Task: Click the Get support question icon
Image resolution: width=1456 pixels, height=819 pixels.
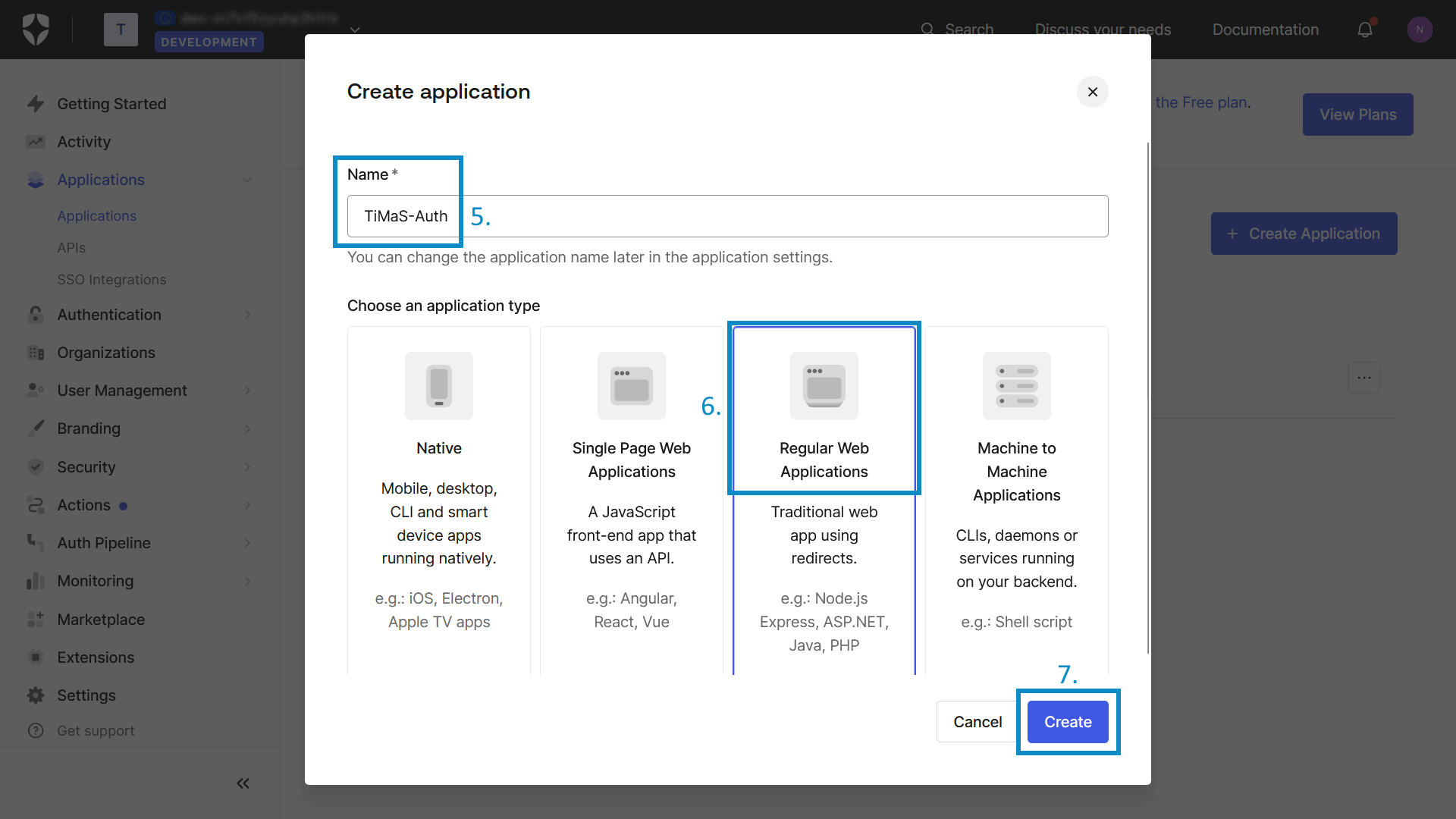Action: point(35,730)
